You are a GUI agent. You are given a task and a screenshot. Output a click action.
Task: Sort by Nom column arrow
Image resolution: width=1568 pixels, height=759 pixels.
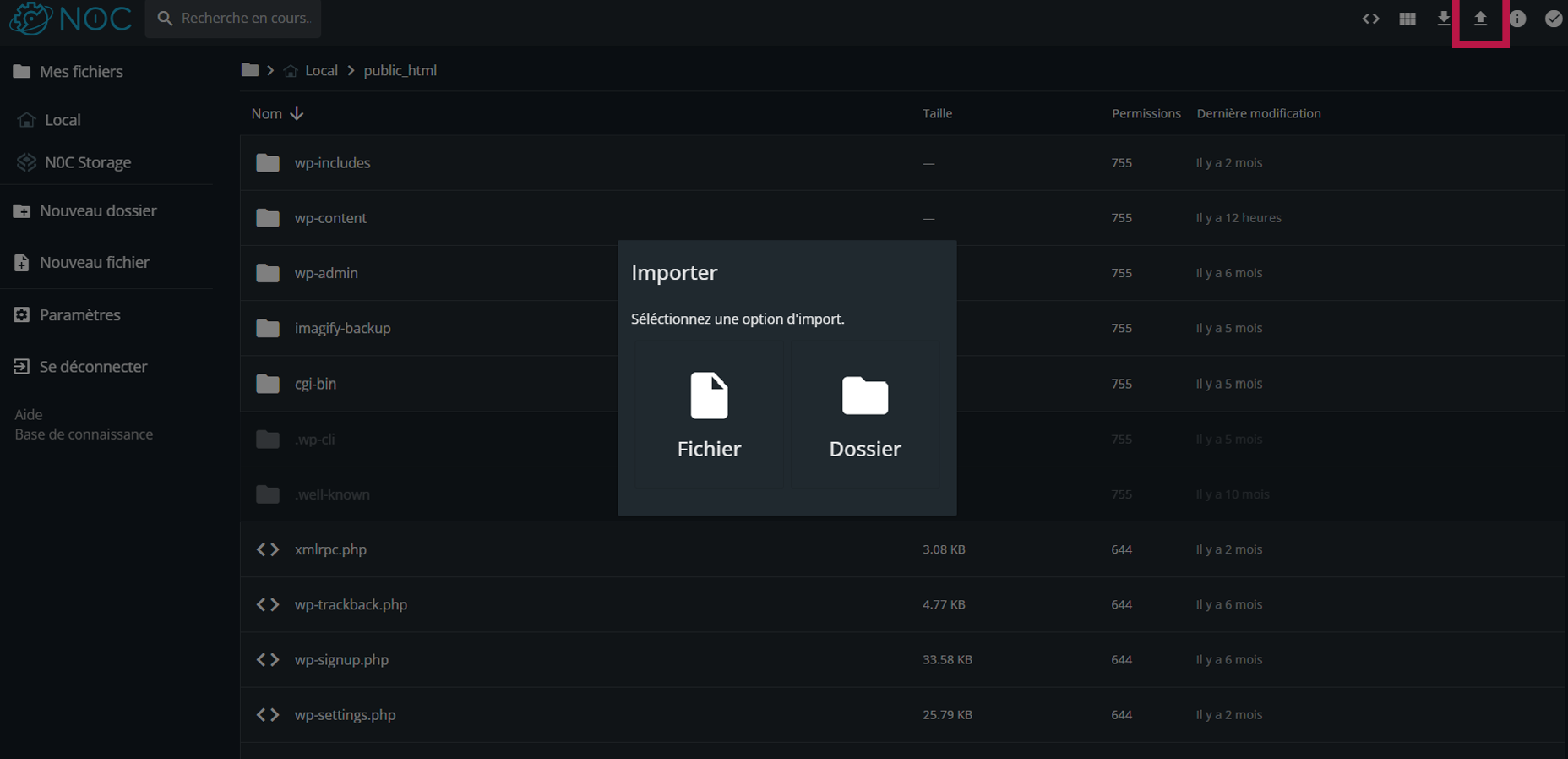(x=297, y=113)
